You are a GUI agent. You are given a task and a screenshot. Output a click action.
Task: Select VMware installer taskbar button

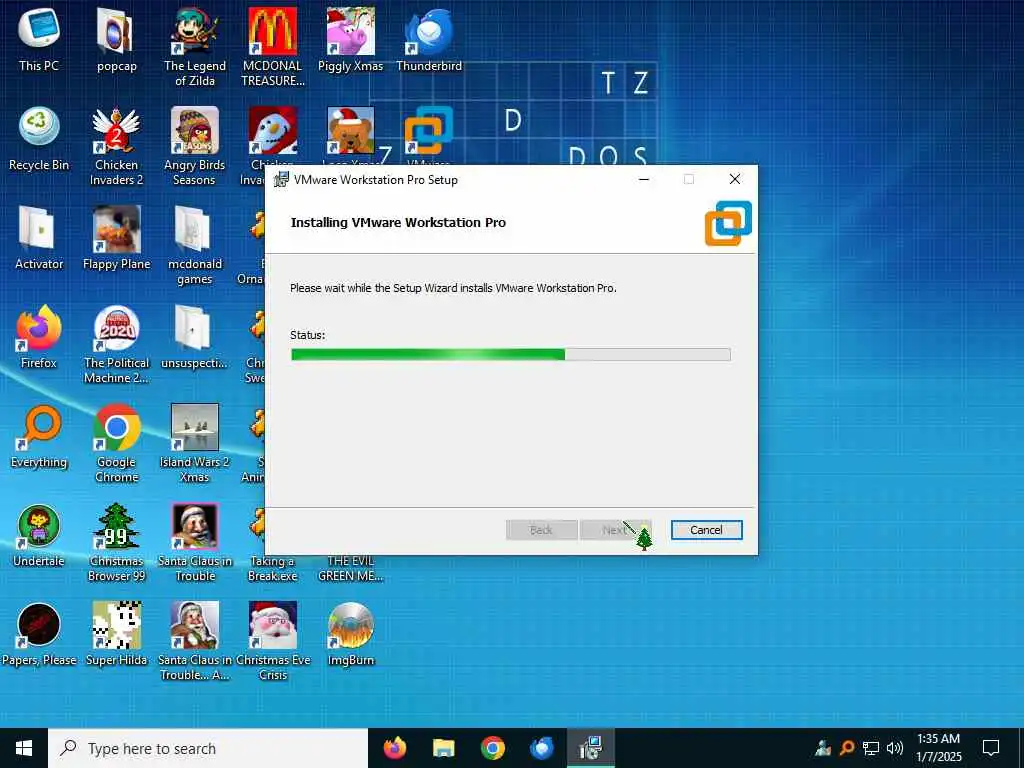coord(590,748)
